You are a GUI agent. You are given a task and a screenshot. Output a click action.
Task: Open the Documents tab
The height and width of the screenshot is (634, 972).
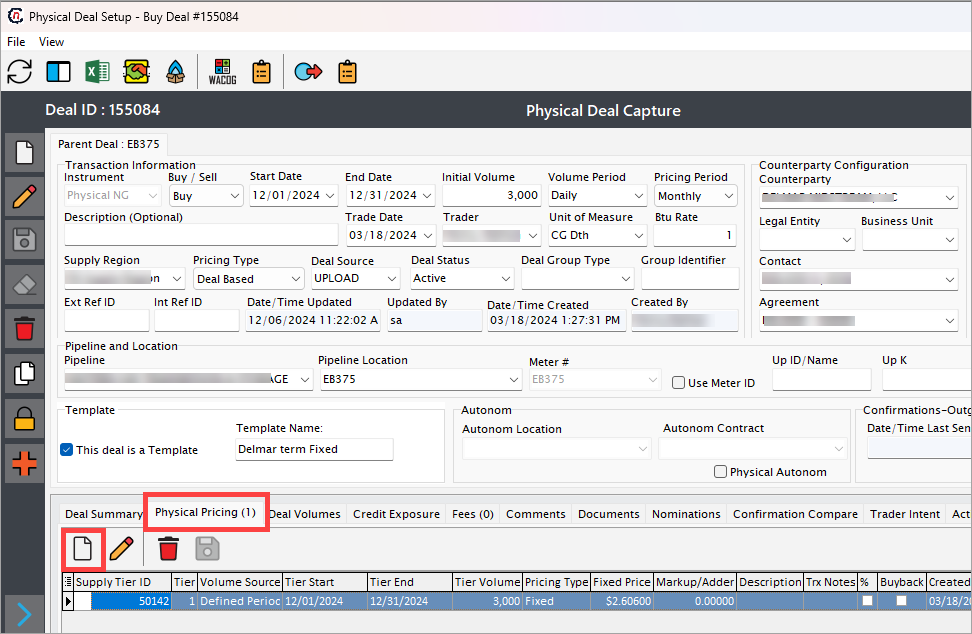[x=609, y=514]
